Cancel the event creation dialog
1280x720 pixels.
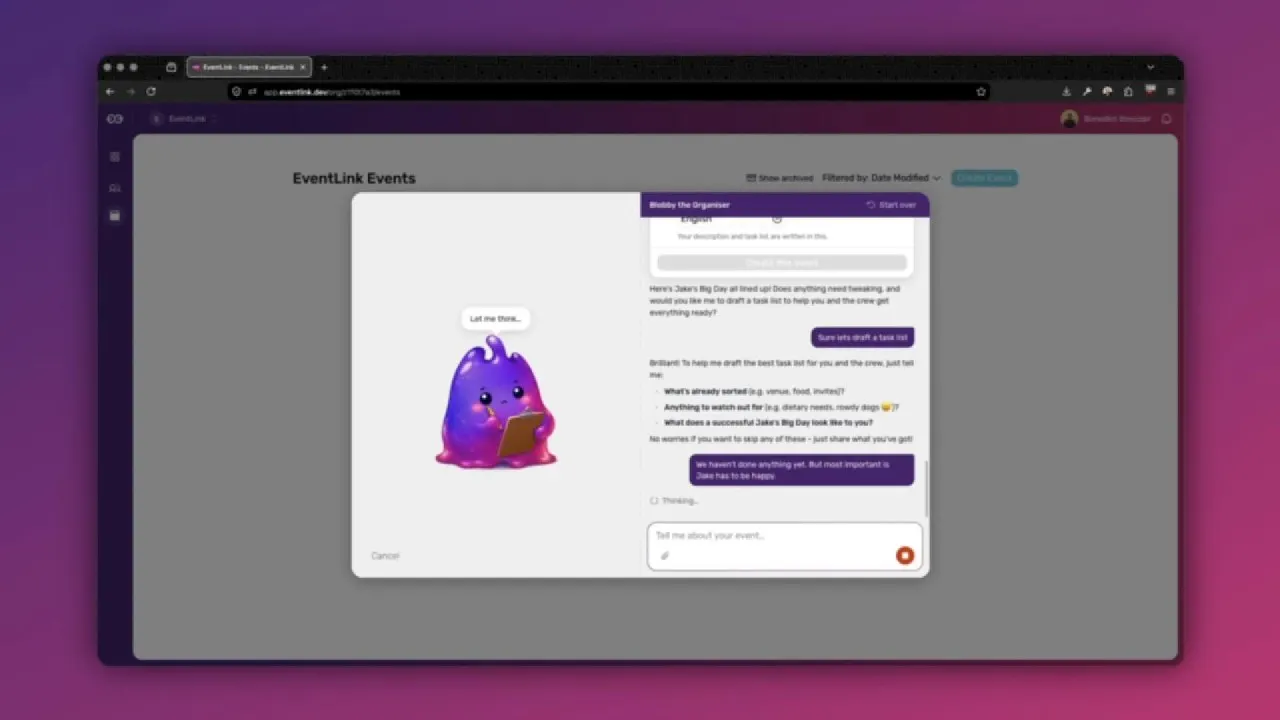coord(385,556)
